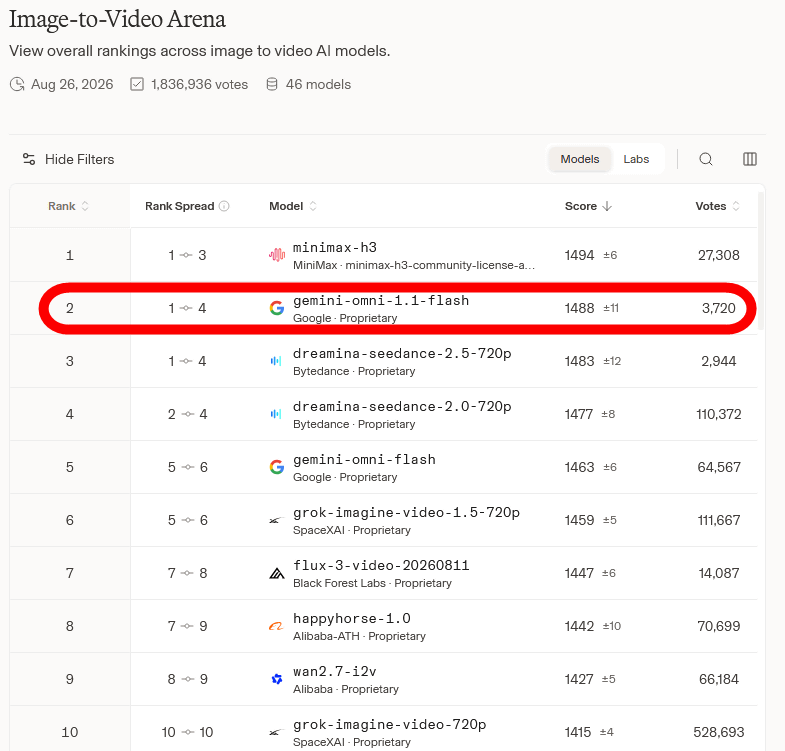Click the minimax-h3-community-license text

pos(440,265)
